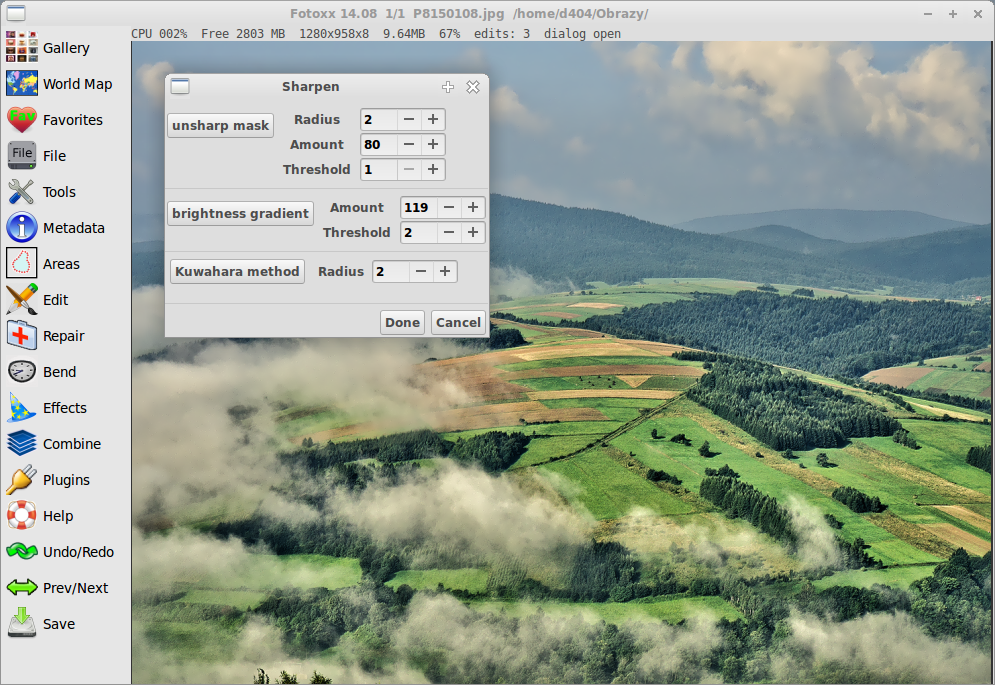Click the Plugins plug icon
Viewport: 995px width, 685px height.
click(22, 480)
